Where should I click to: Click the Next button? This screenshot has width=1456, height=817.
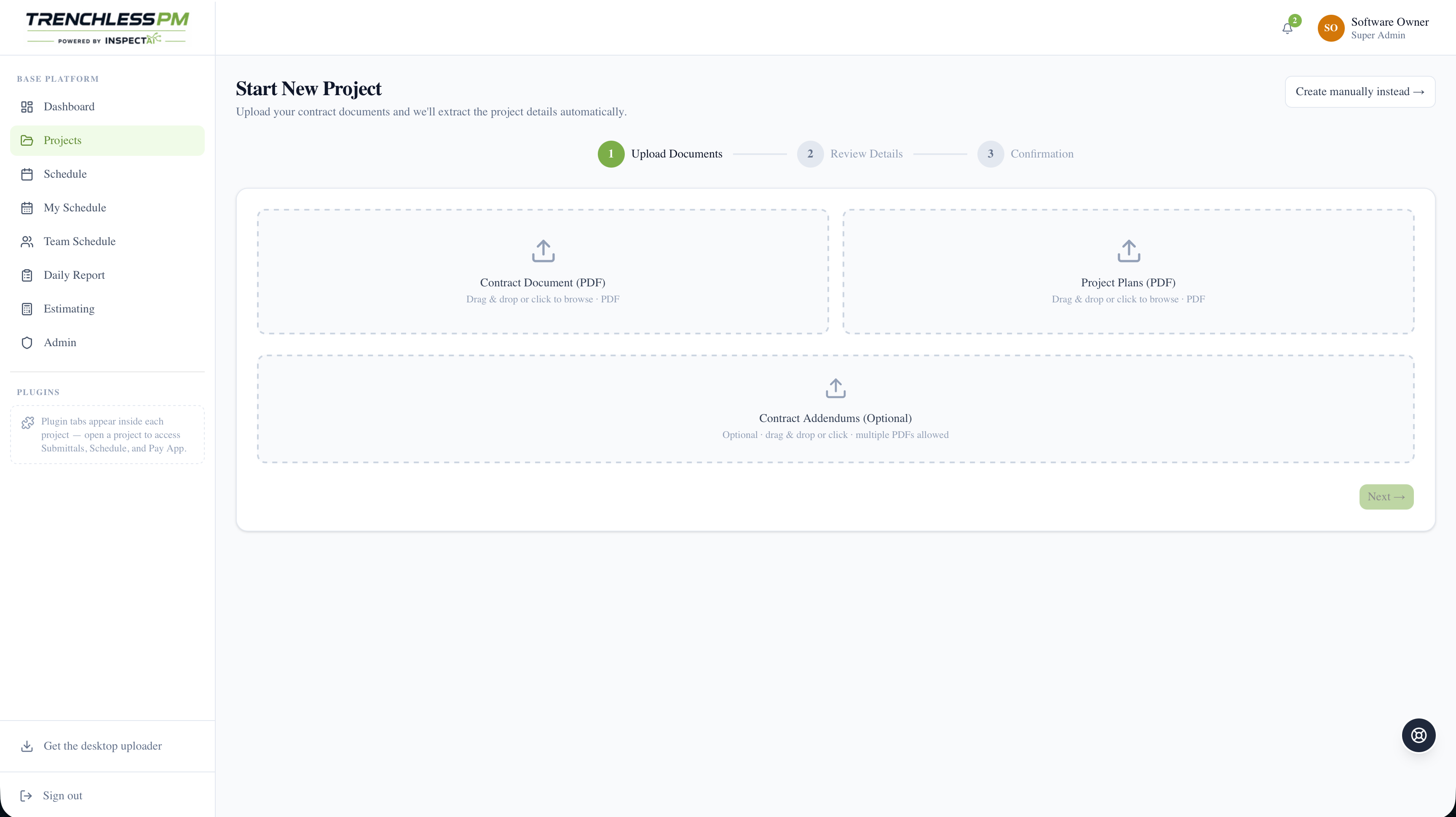[1386, 497]
